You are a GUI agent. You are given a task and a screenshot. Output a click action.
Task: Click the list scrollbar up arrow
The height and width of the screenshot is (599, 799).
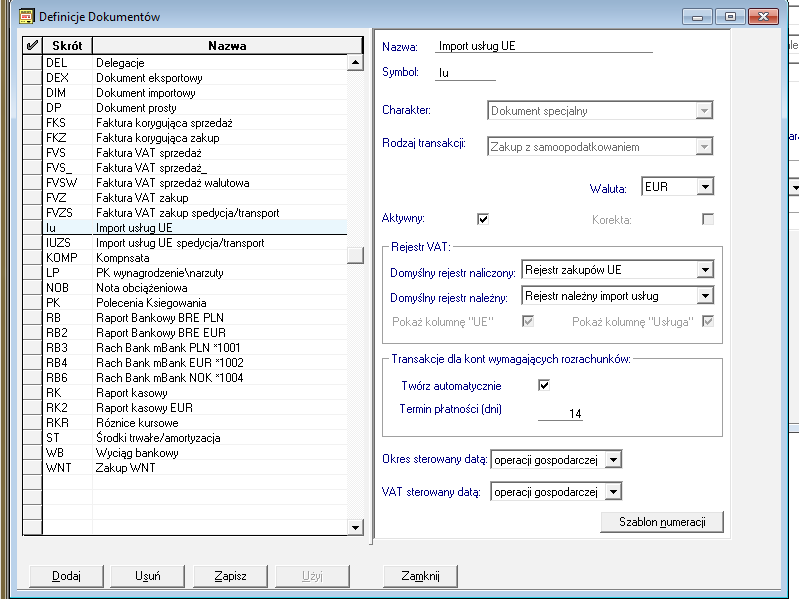(355, 63)
